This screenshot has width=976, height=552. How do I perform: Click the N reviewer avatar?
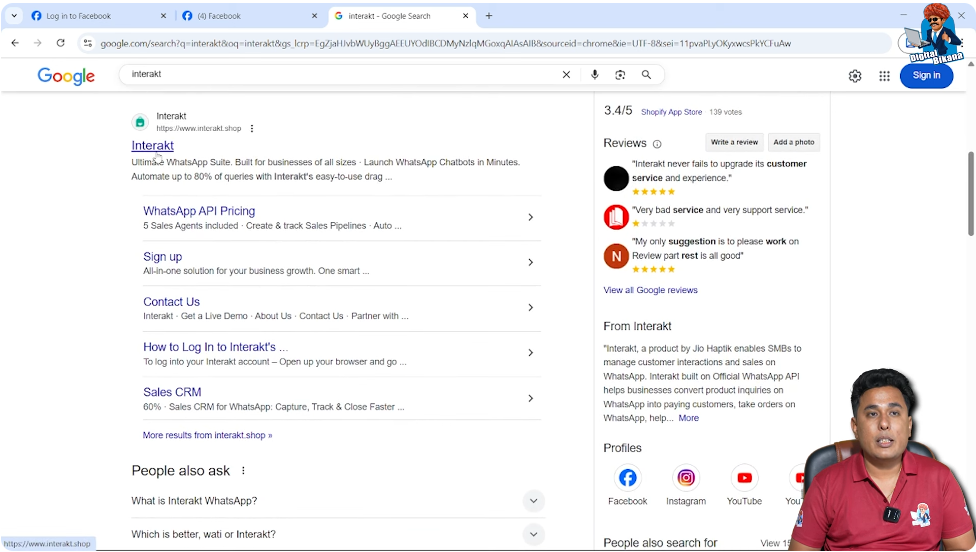[x=616, y=256]
